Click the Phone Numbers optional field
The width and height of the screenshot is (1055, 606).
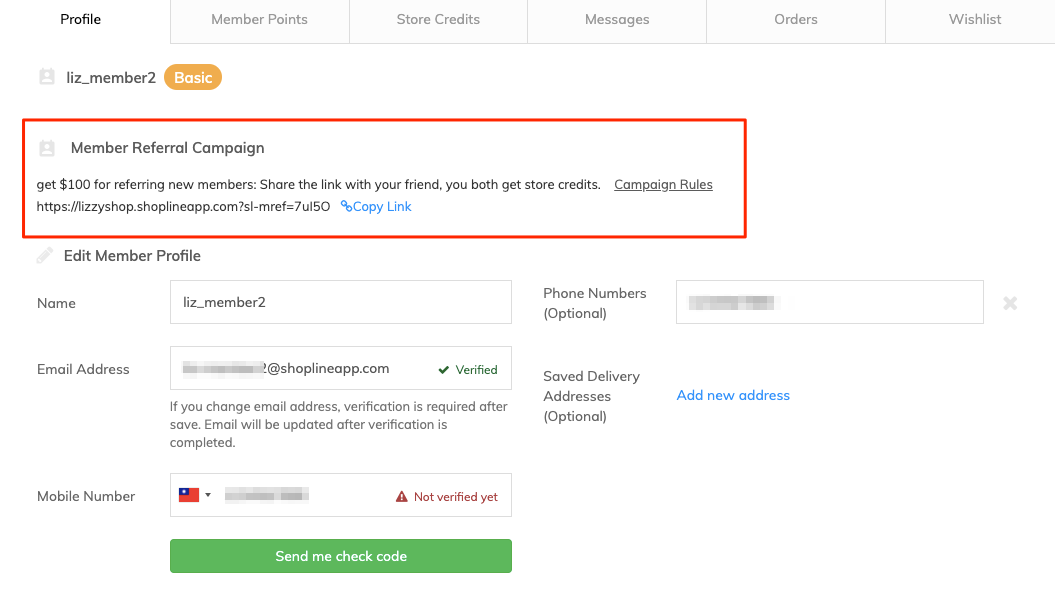coord(829,302)
